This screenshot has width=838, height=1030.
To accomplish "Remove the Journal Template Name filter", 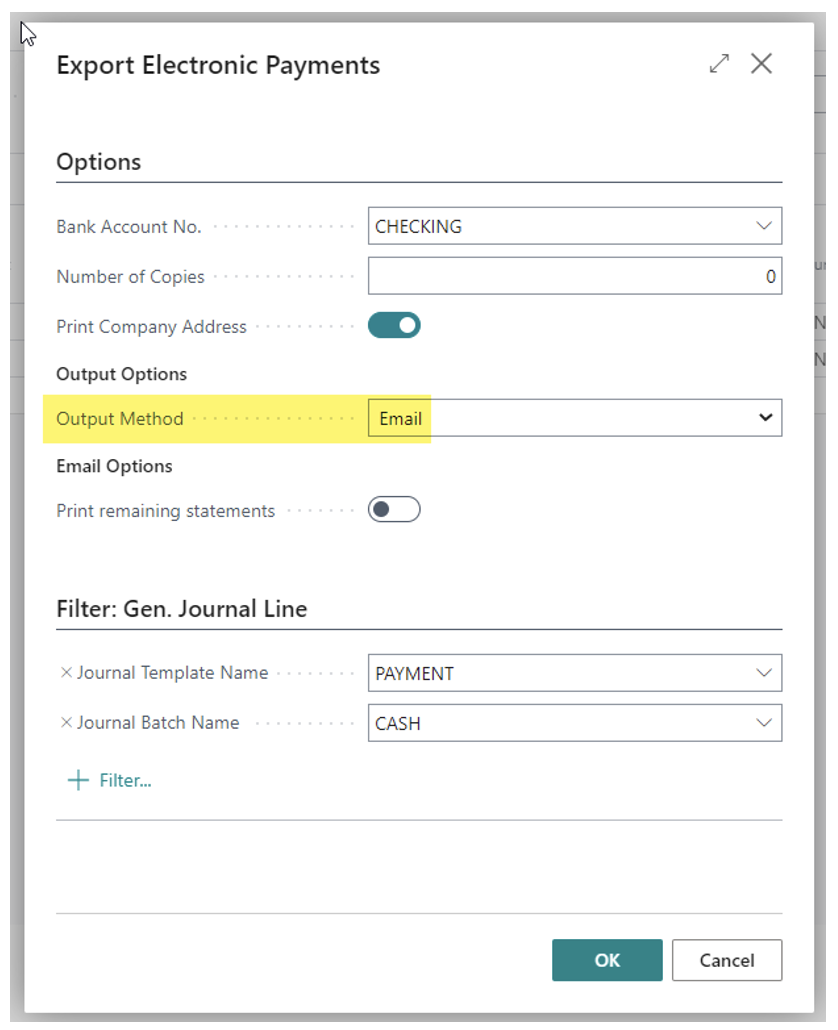I will pyautogui.click(x=66, y=673).
